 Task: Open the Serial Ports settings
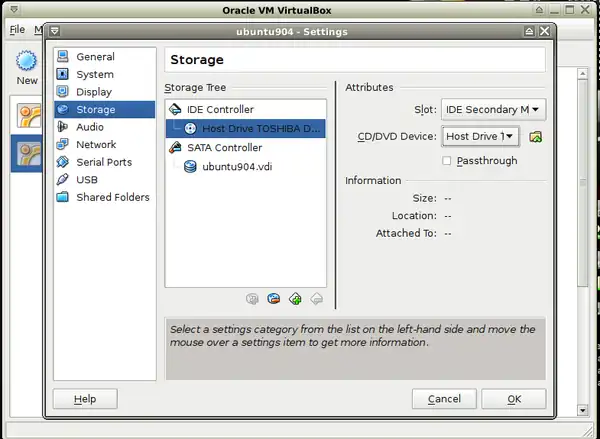click(103, 162)
